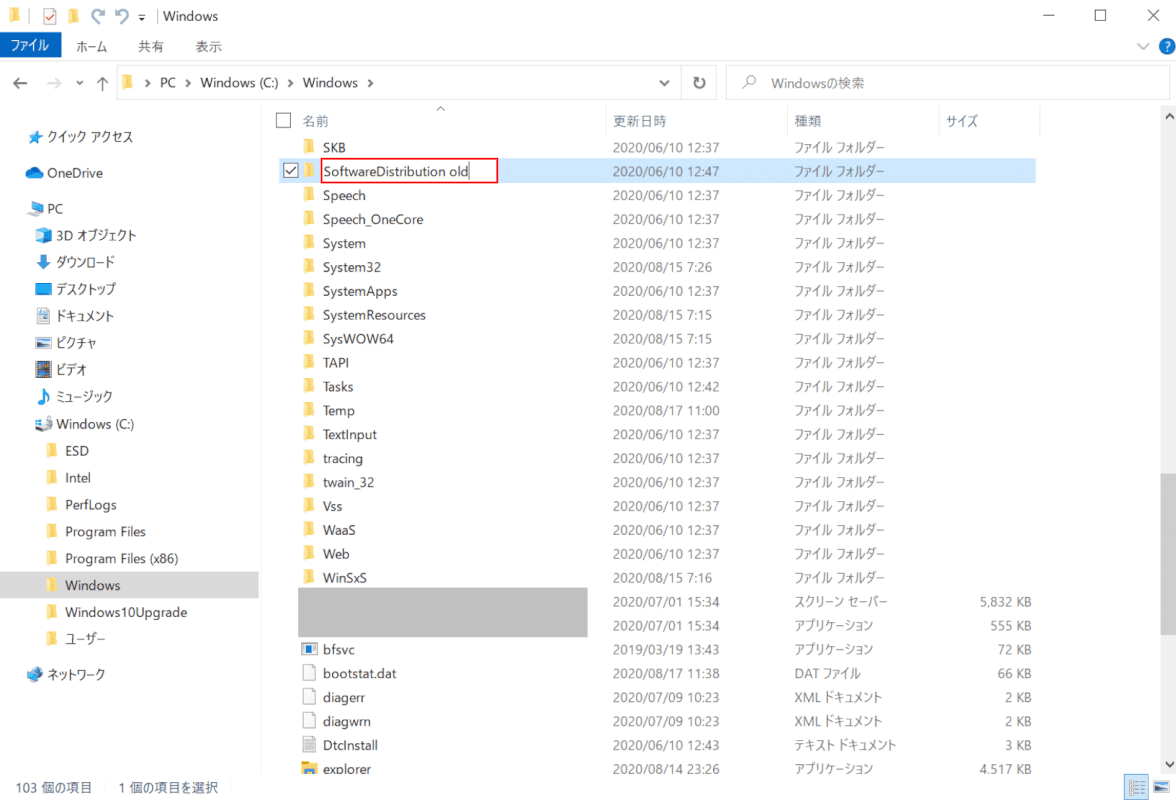The width and height of the screenshot is (1176, 800).
Task: Click Windows in the address breadcrumb
Action: [x=330, y=82]
